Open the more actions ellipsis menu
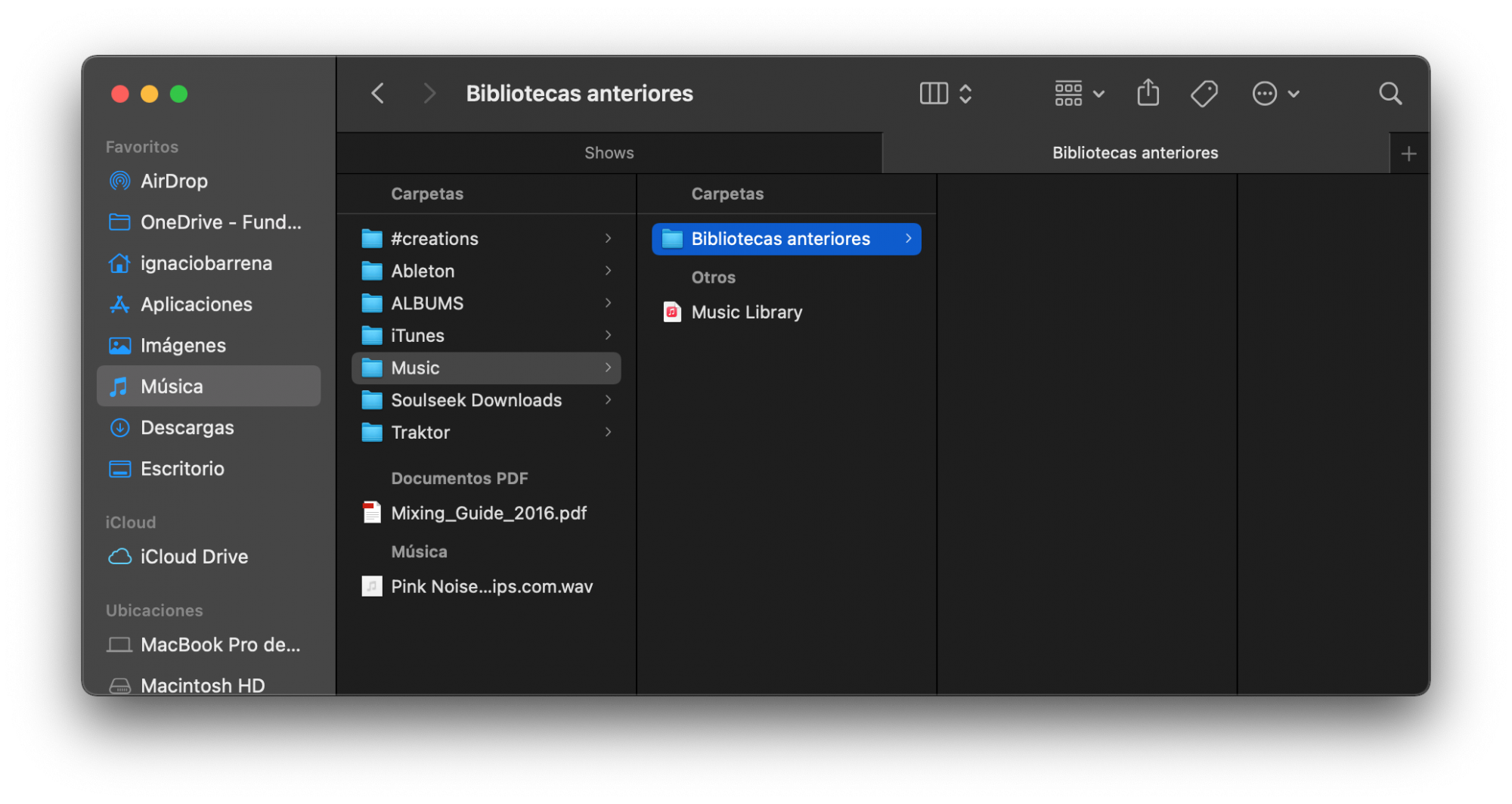Viewport: 1512px width, 804px height. tap(1275, 94)
